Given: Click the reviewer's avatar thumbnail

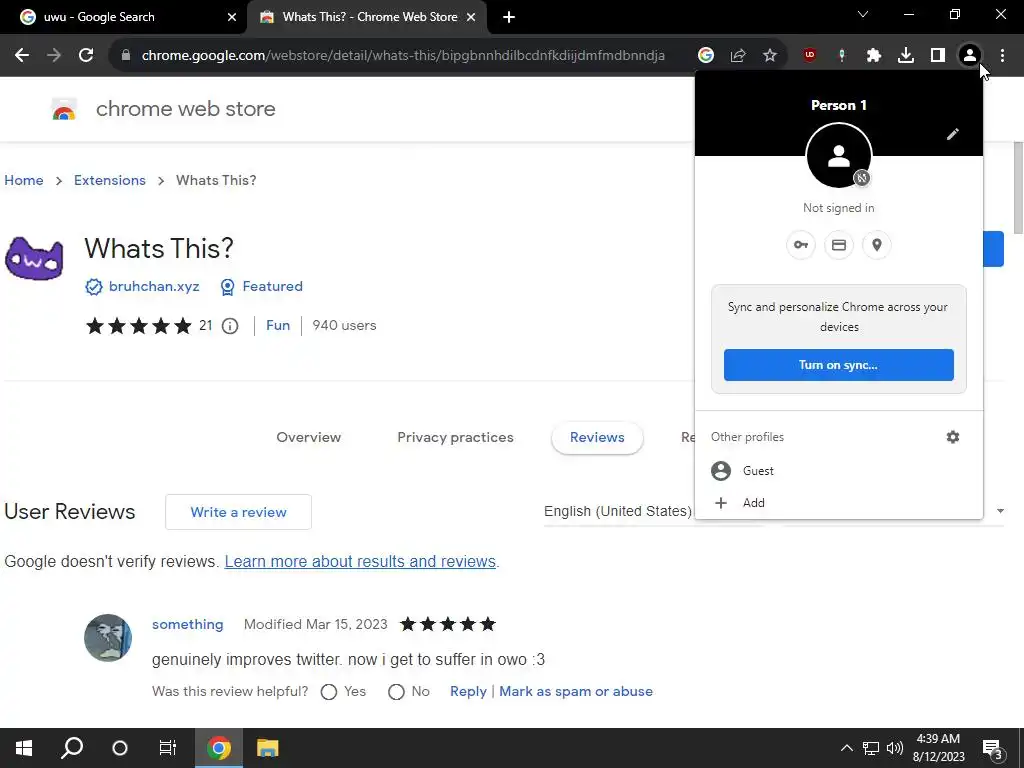Looking at the screenshot, I should [108, 638].
